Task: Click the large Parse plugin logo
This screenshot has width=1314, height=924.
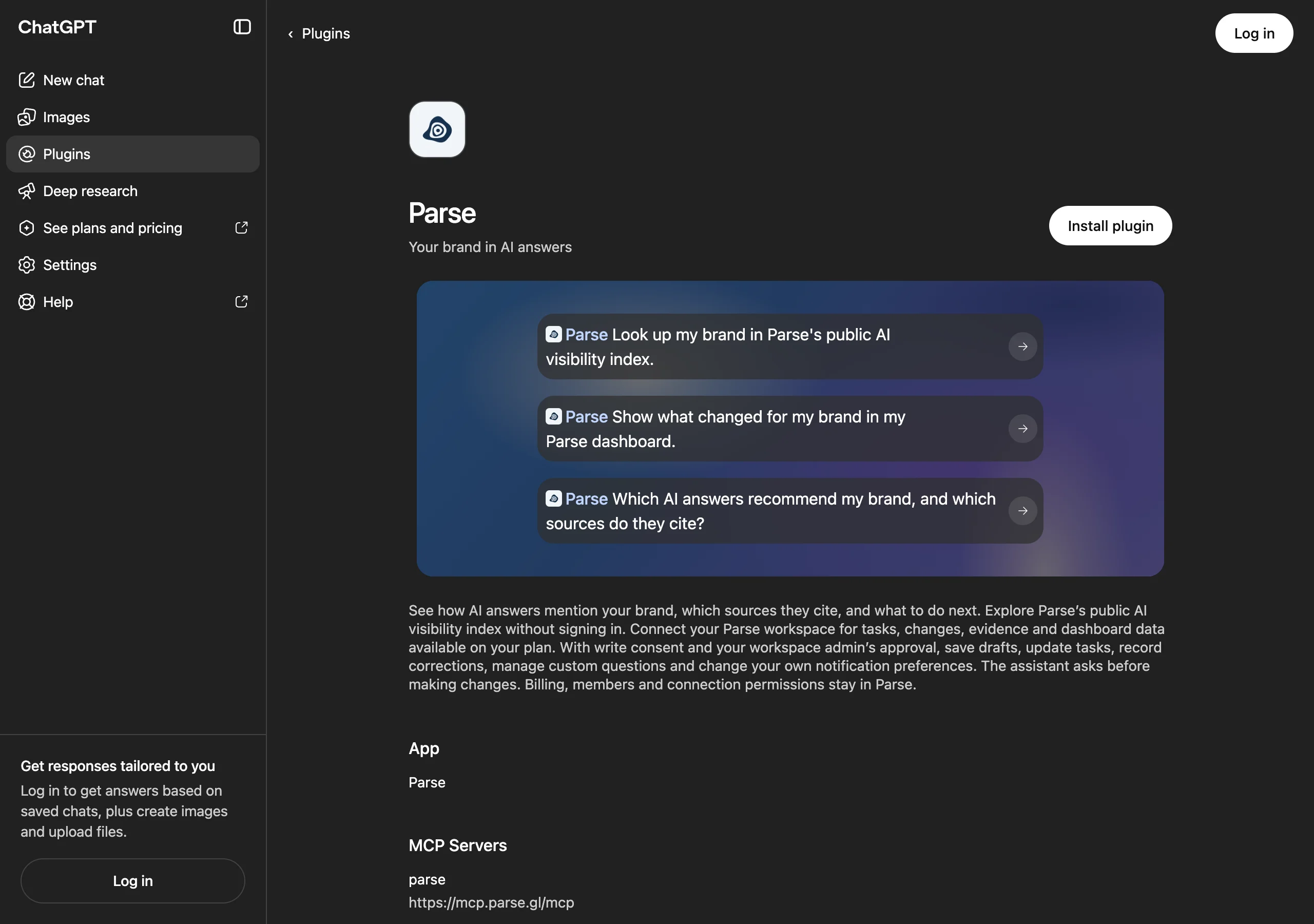Action: click(x=437, y=129)
